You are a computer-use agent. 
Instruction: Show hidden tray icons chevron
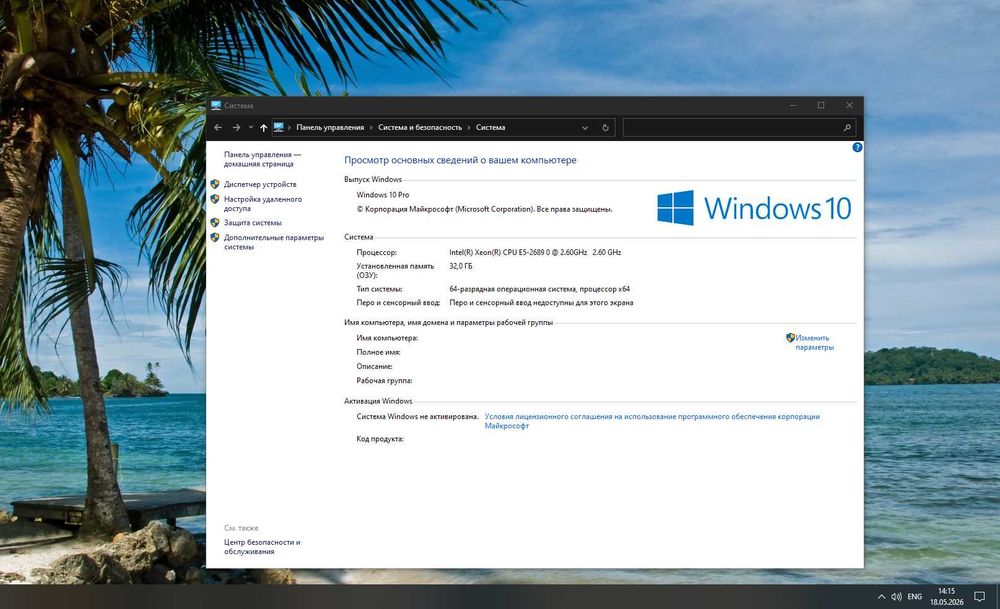pyautogui.click(x=881, y=597)
